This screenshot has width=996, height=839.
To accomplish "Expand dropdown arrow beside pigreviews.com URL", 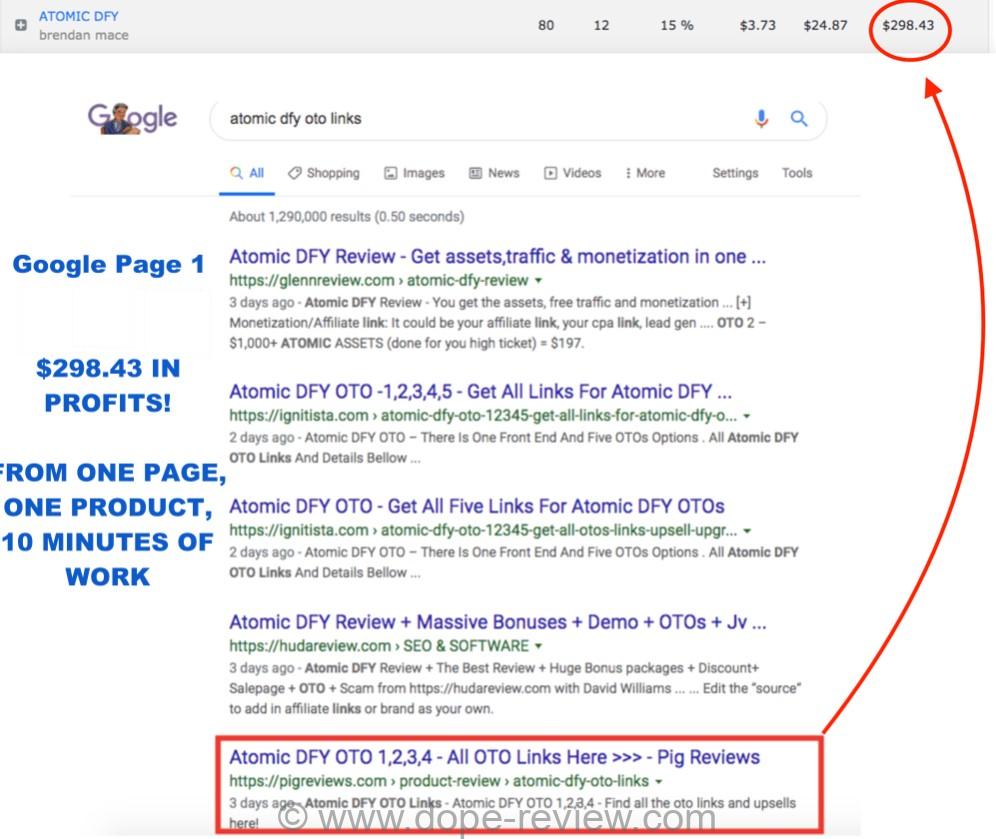I will (x=658, y=781).
